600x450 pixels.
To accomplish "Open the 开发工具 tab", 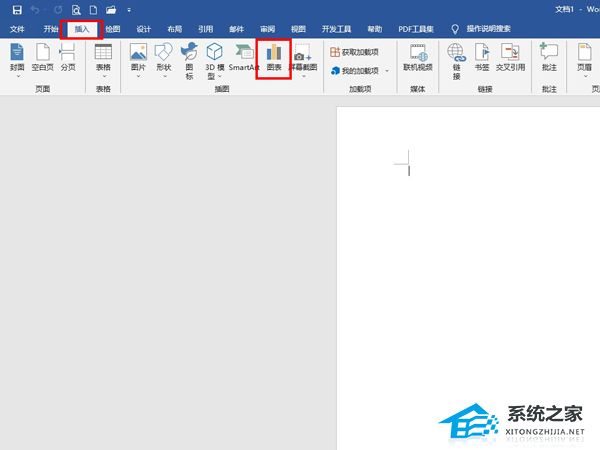I will click(x=336, y=29).
